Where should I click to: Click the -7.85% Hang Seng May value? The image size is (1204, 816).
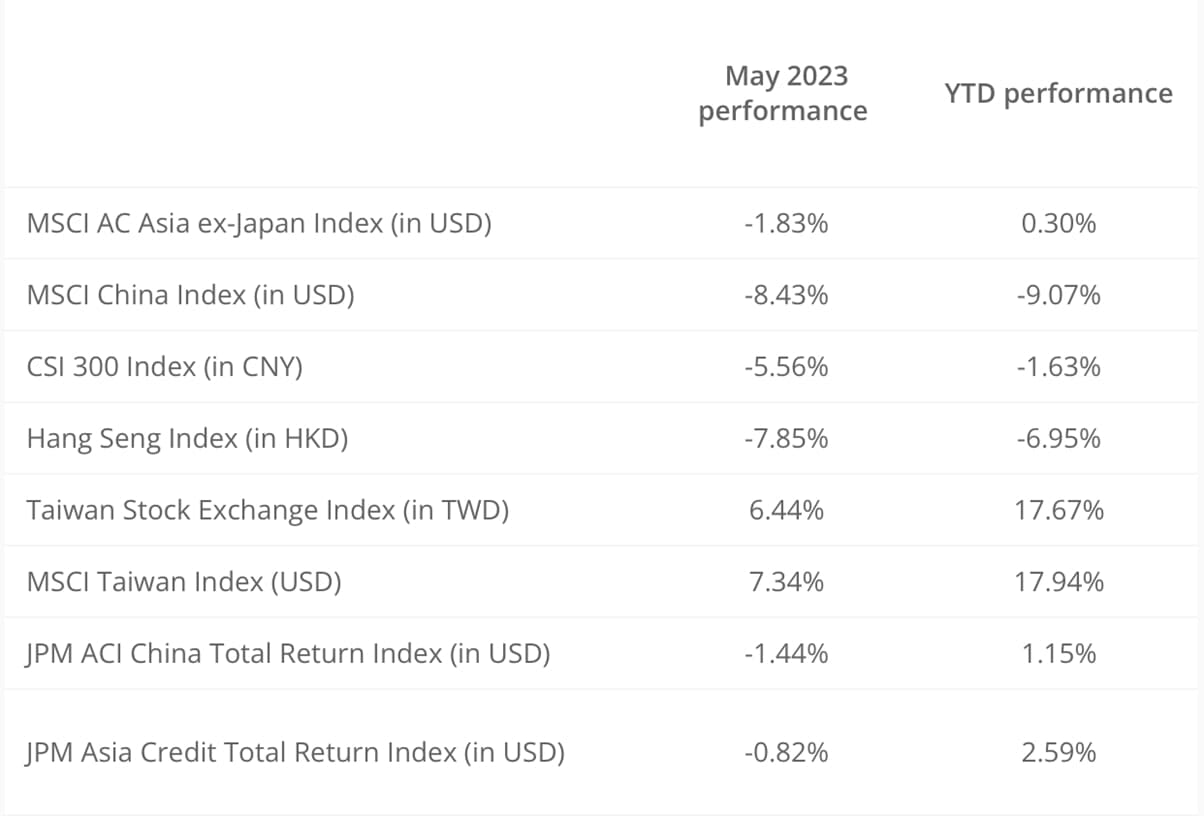pos(785,438)
